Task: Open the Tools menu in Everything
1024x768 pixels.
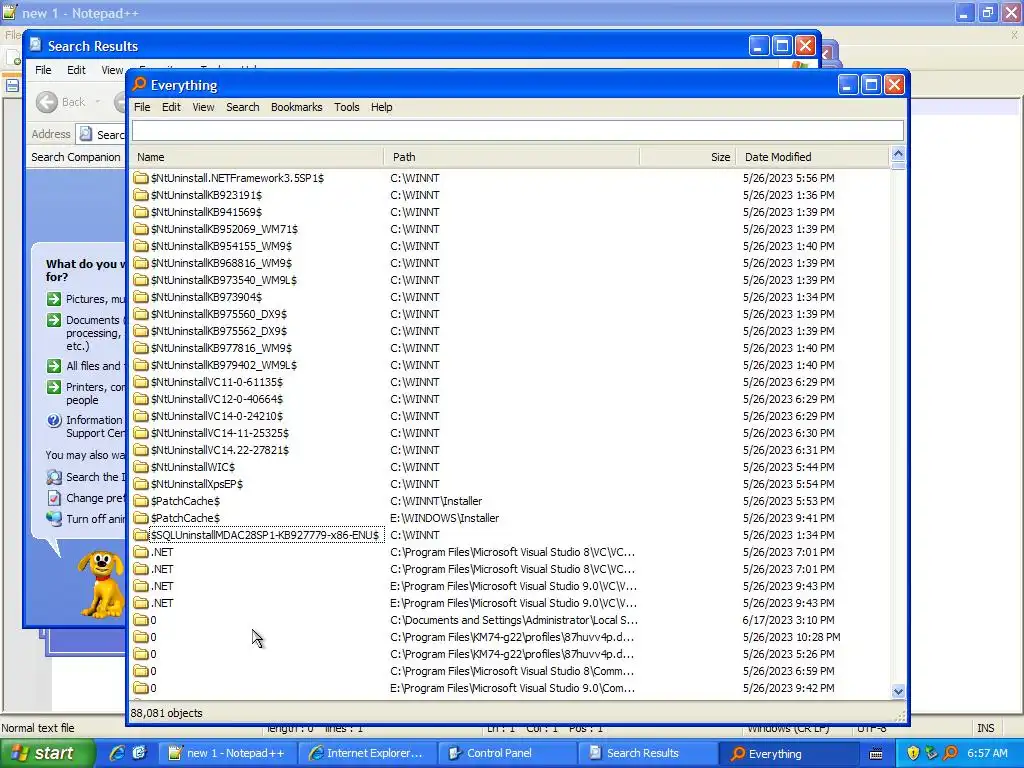Action: [x=347, y=107]
